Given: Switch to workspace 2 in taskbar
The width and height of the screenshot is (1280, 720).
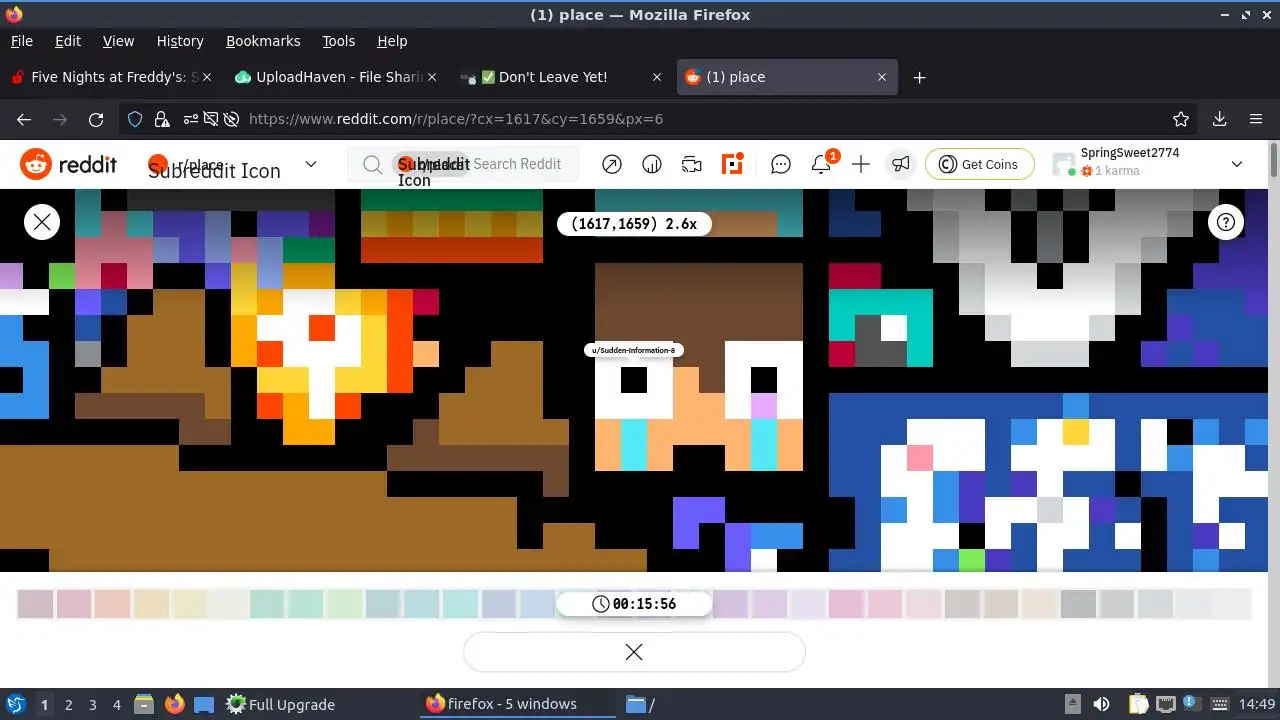Looking at the screenshot, I should coord(68,704).
